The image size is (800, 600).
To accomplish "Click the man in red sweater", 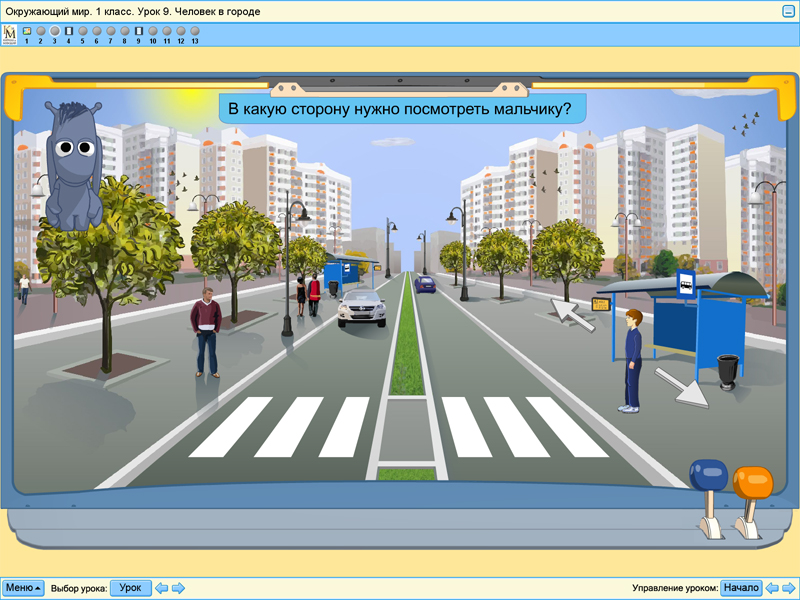I will coord(206,332).
